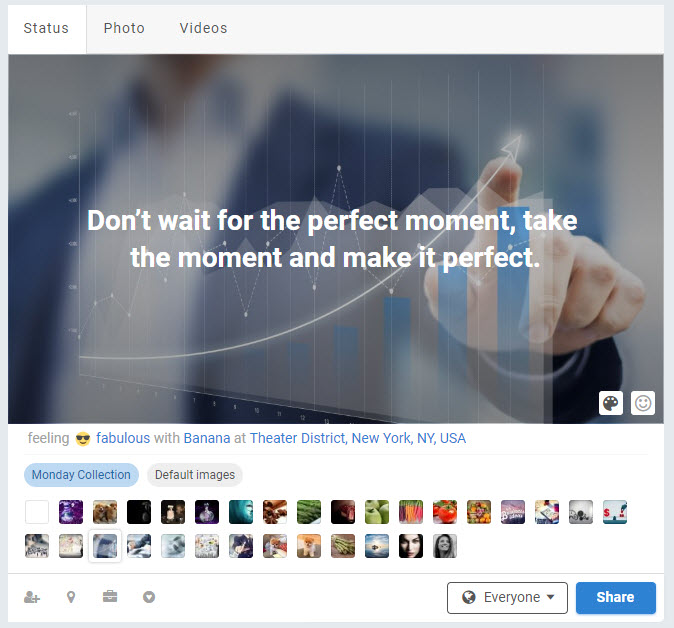Open the Everyone privacy dropdown
The image size is (674, 628).
[x=507, y=597]
